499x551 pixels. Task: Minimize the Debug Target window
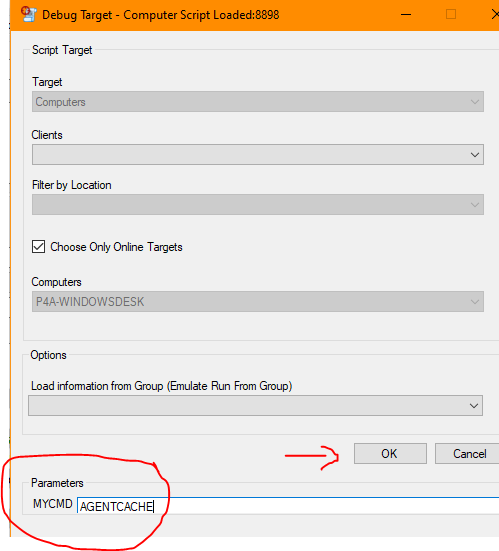click(x=406, y=14)
